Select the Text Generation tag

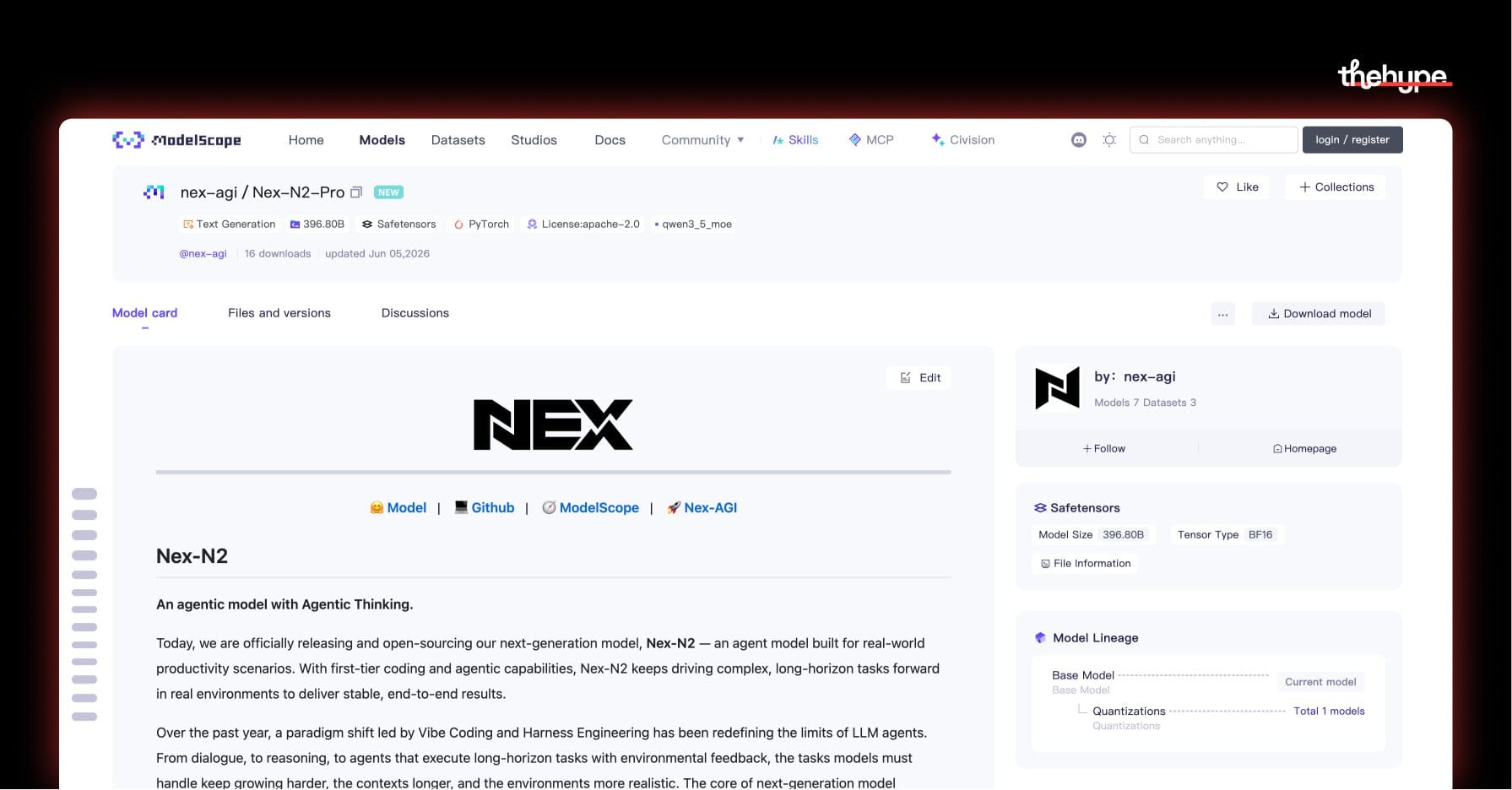coord(229,225)
